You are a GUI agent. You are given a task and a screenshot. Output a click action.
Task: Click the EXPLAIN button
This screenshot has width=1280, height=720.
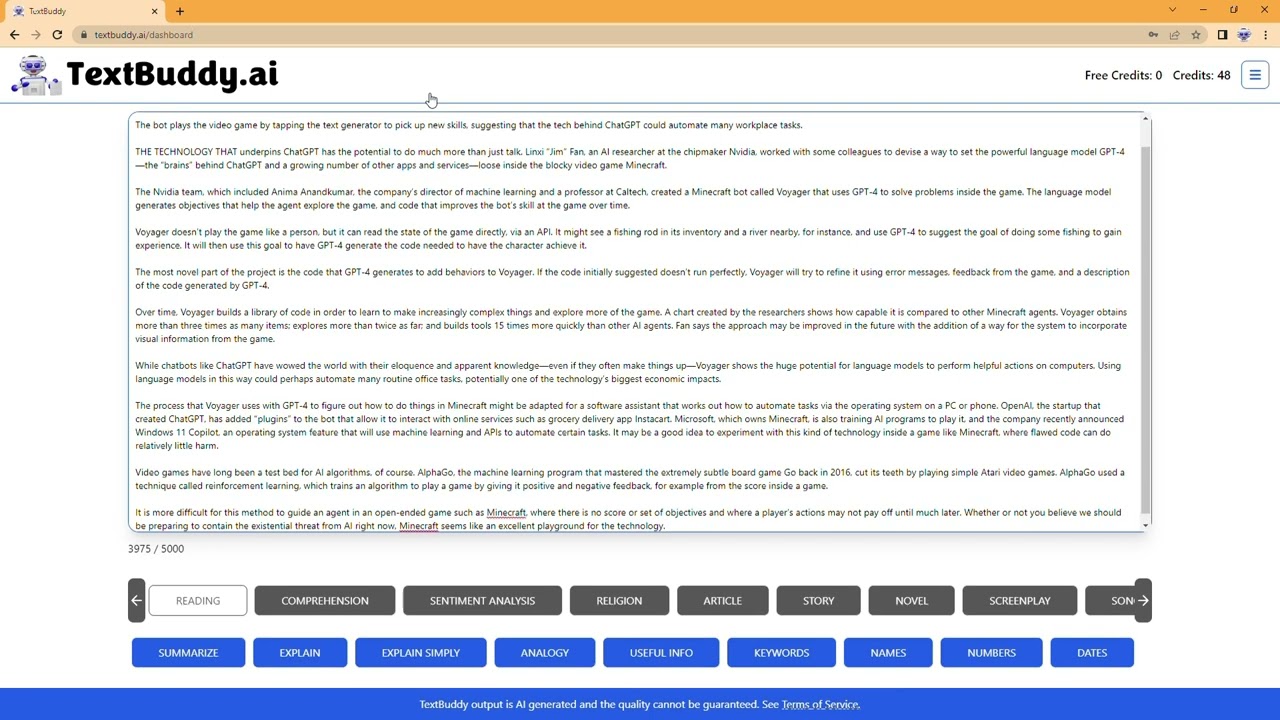(x=300, y=652)
